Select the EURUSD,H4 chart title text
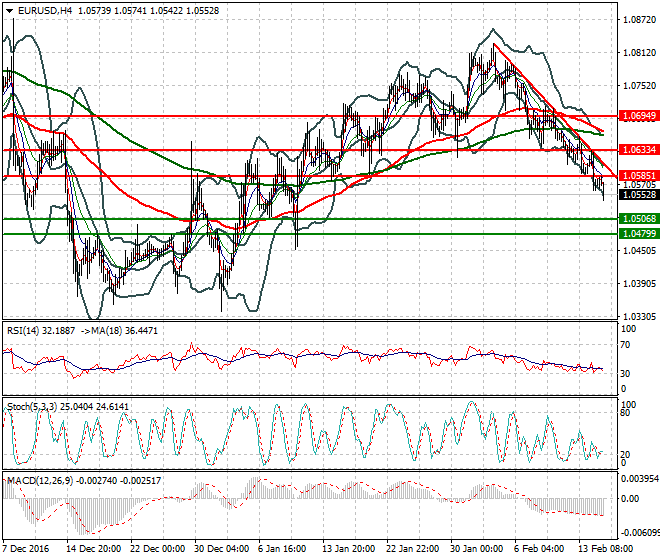The image size is (660, 560). coord(45,11)
